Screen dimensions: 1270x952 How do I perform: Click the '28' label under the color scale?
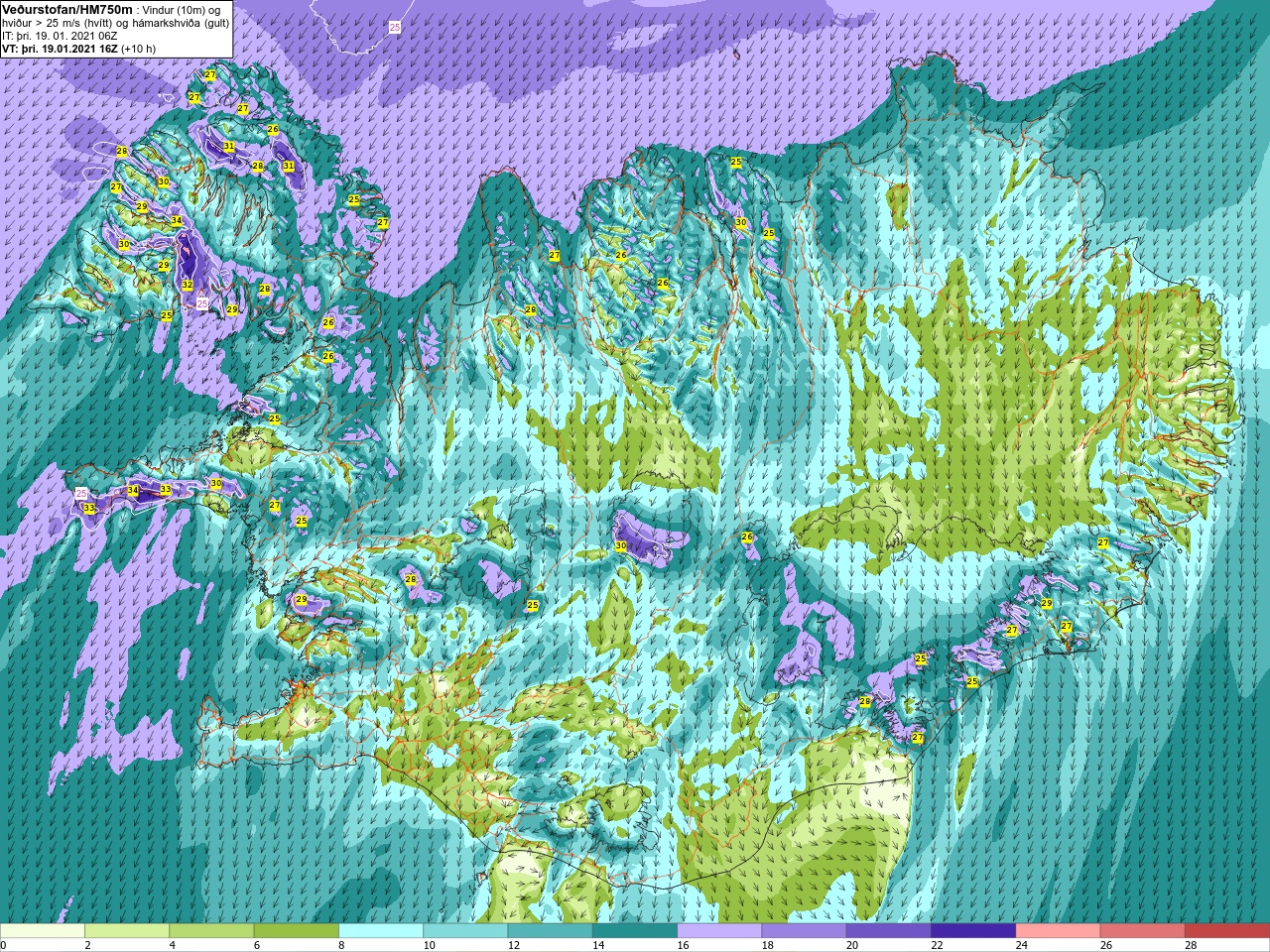(x=1191, y=945)
